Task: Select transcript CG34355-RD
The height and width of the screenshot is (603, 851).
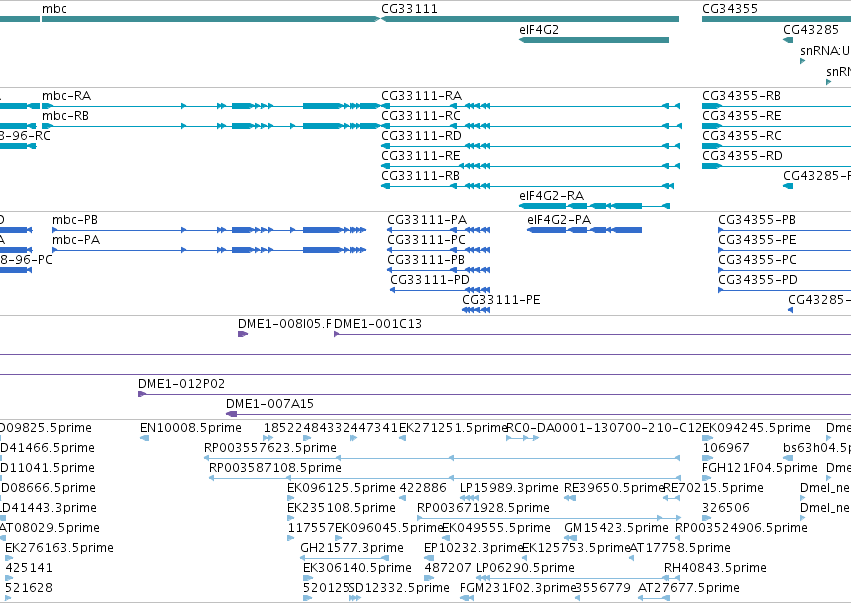Action: pos(776,166)
